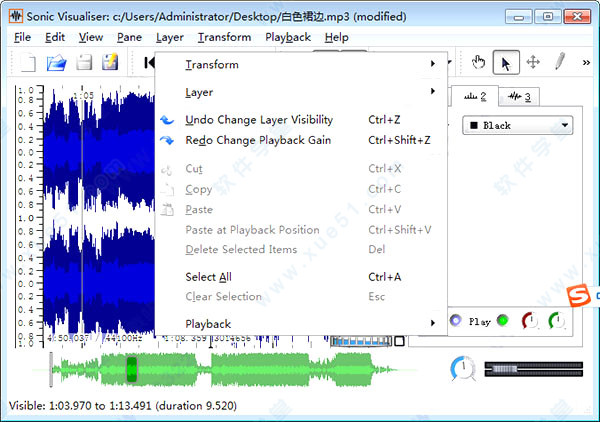Open the Layer menu in menu bar
The image size is (600, 422).
(170, 37)
